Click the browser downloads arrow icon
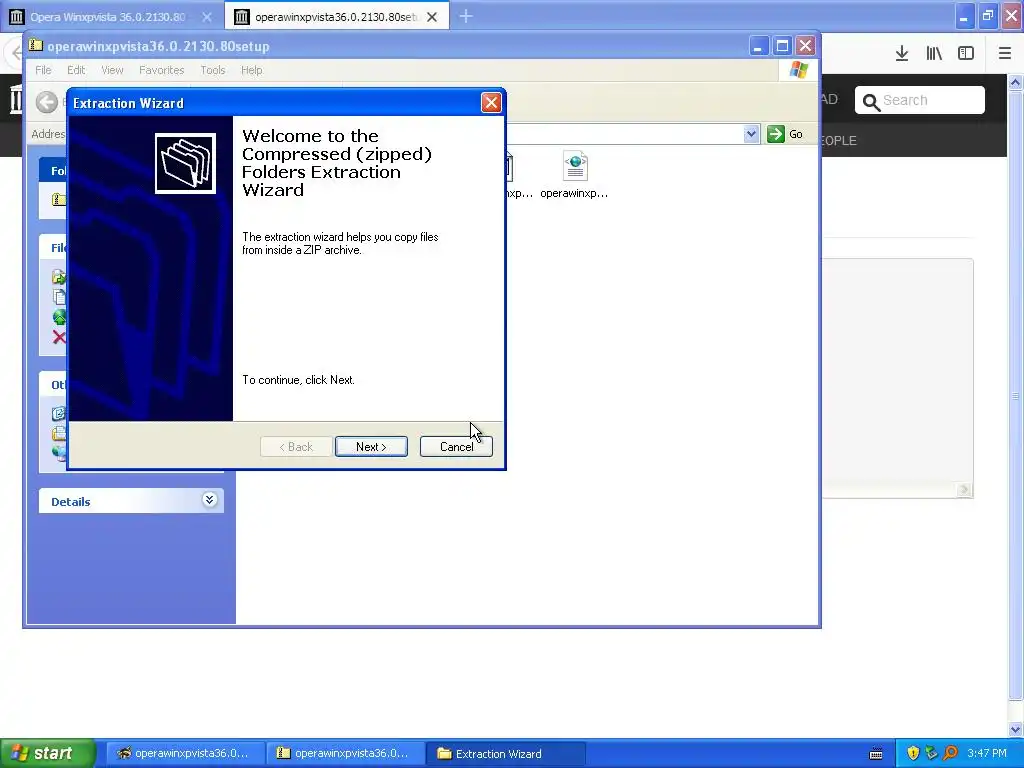 (x=902, y=54)
